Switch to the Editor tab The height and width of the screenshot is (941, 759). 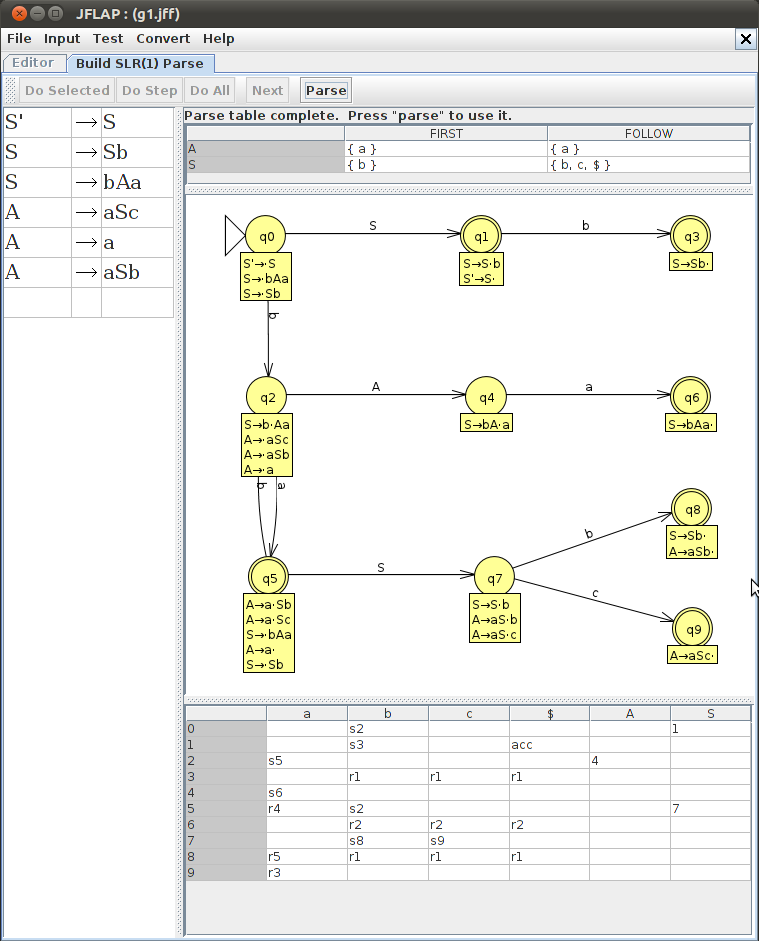pyautogui.click(x=33, y=63)
